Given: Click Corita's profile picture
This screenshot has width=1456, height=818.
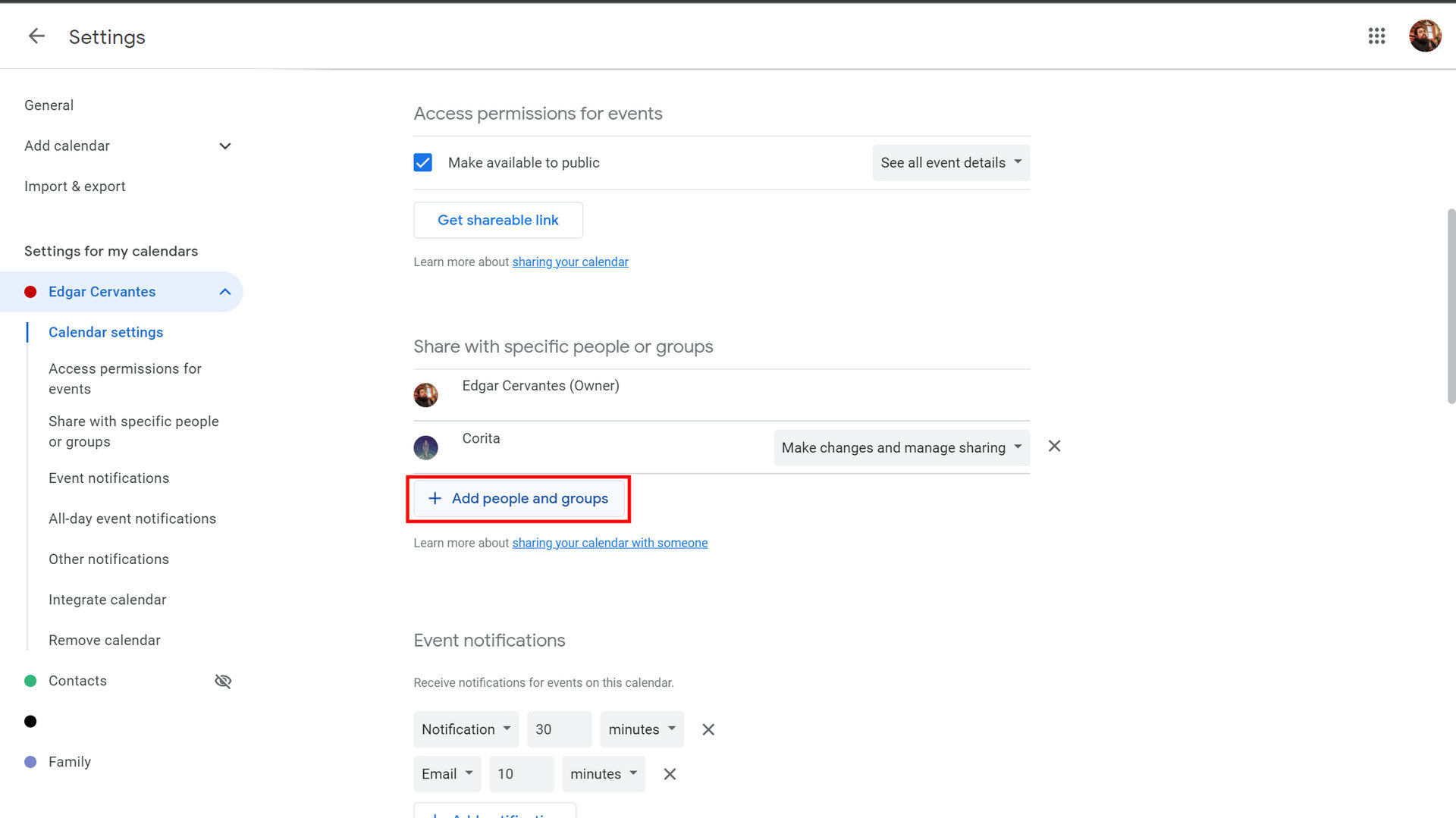Looking at the screenshot, I should [425, 447].
